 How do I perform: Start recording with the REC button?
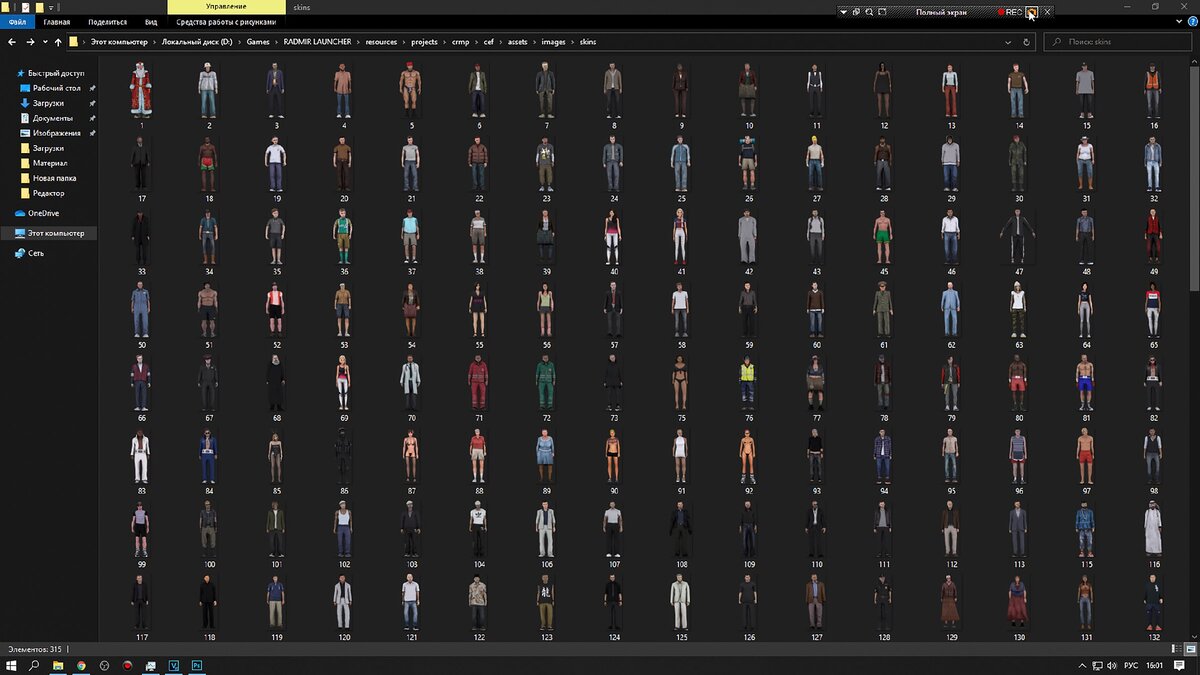[x=1009, y=12]
